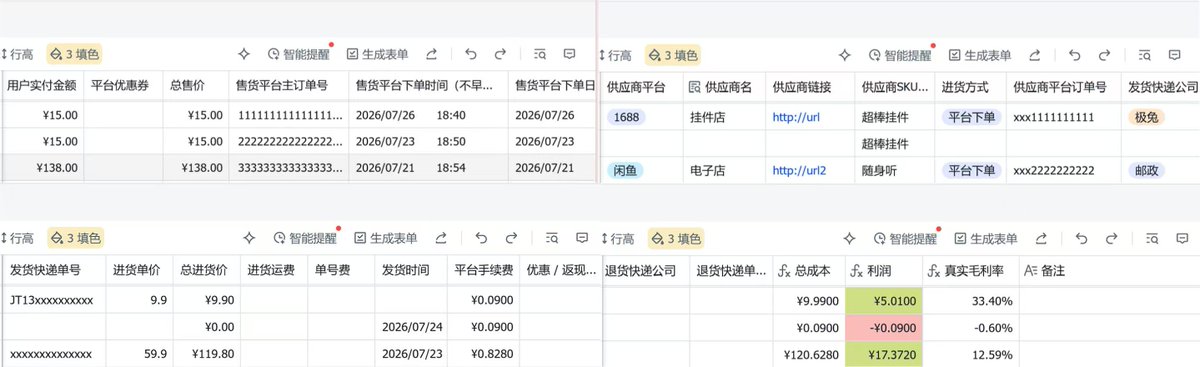Select the 售货平台主订单号 column header
The height and width of the screenshot is (367, 1200).
coord(288,87)
